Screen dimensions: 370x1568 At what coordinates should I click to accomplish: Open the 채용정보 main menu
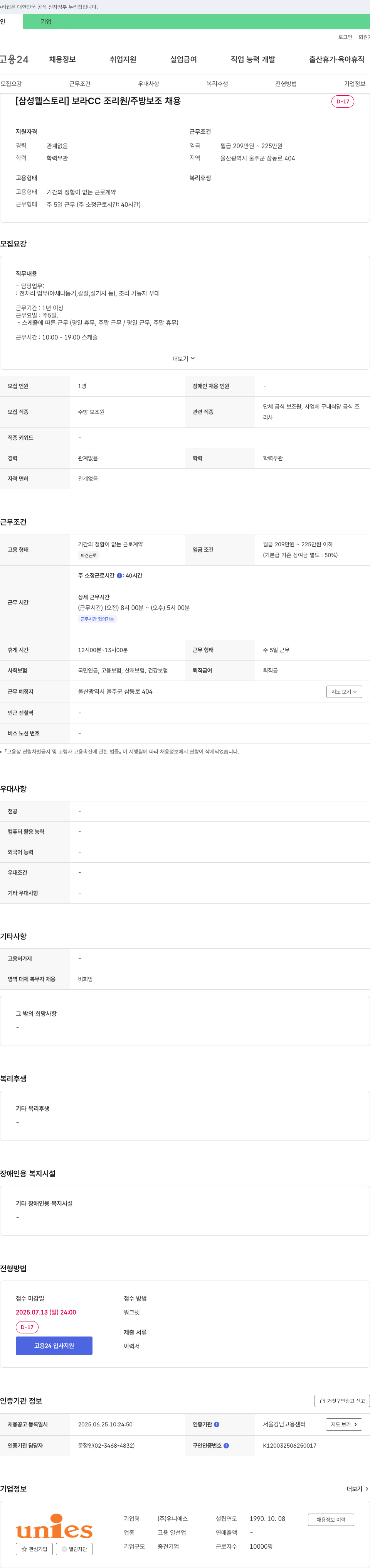[x=62, y=60]
